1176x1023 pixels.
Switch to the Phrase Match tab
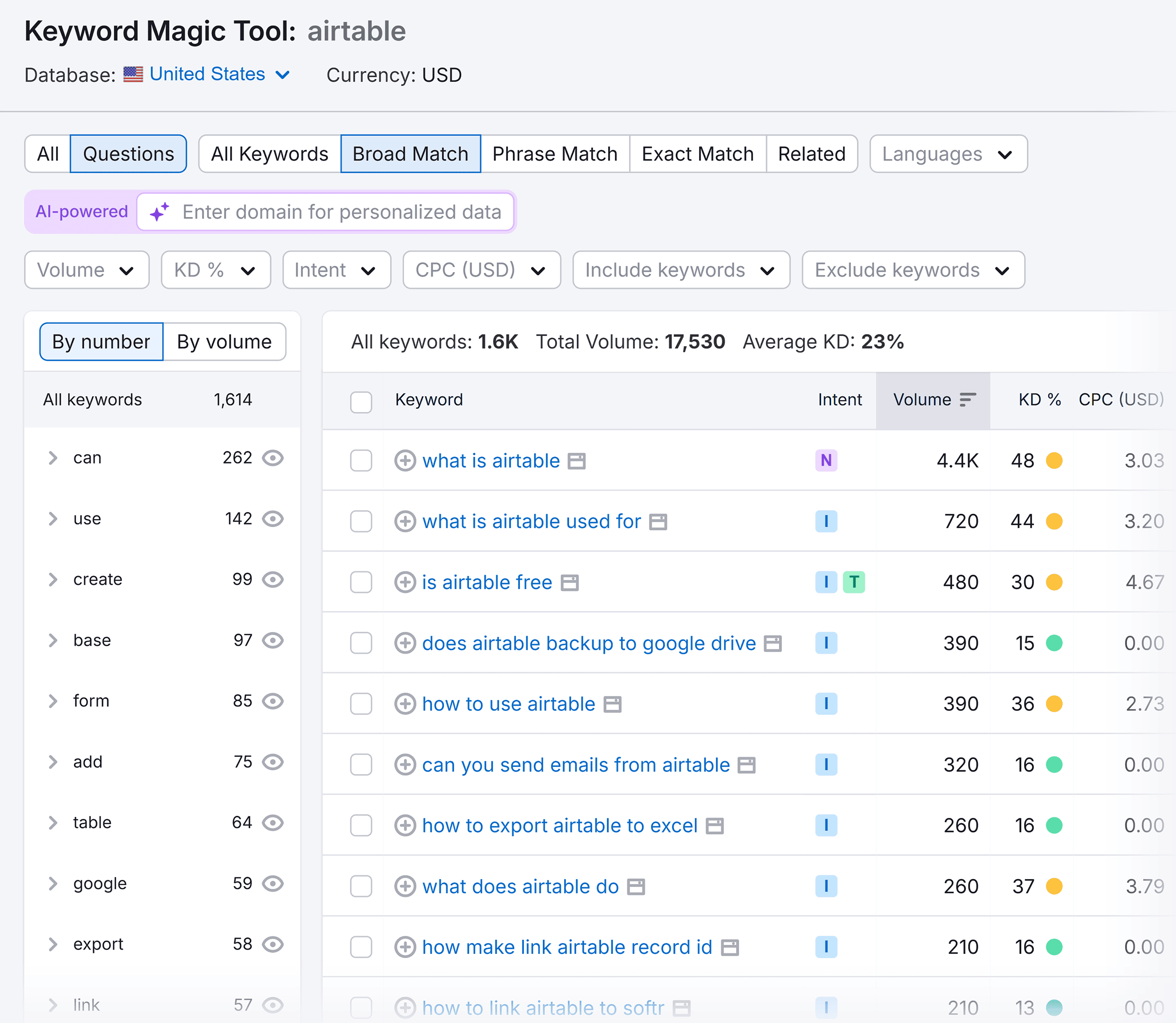tap(555, 153)
